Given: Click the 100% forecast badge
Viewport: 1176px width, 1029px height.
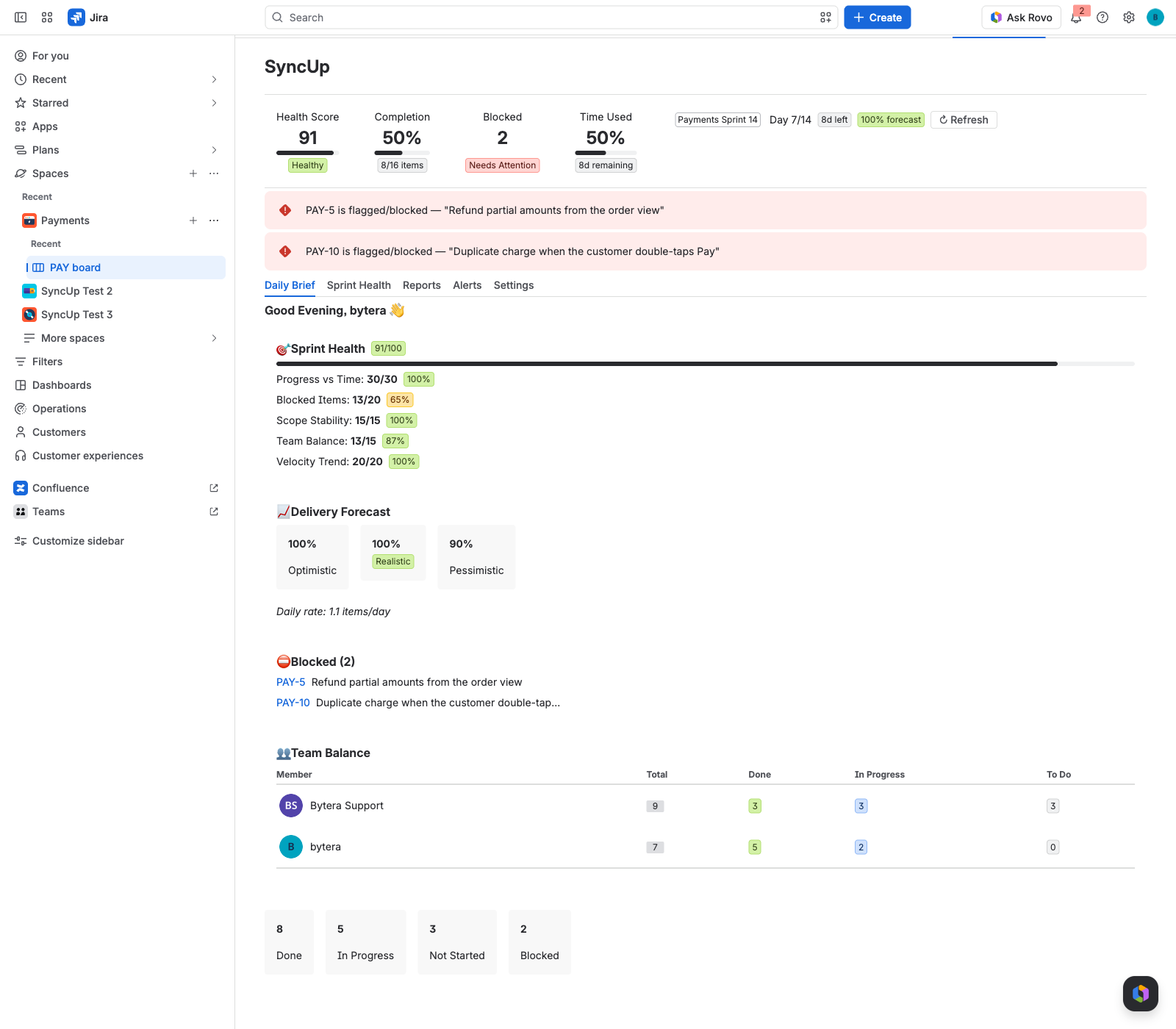Looking at the screenshot, I should (891, 120).
